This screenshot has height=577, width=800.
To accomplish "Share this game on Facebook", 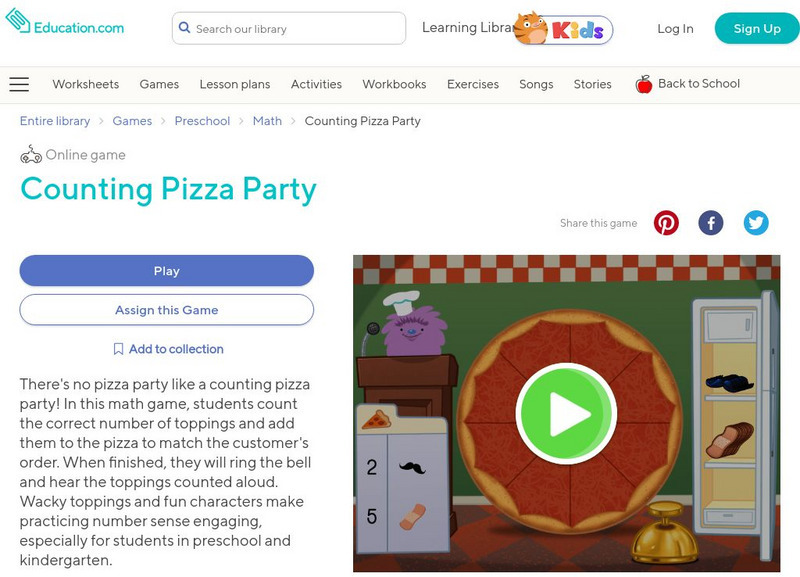I will [711, 223].
